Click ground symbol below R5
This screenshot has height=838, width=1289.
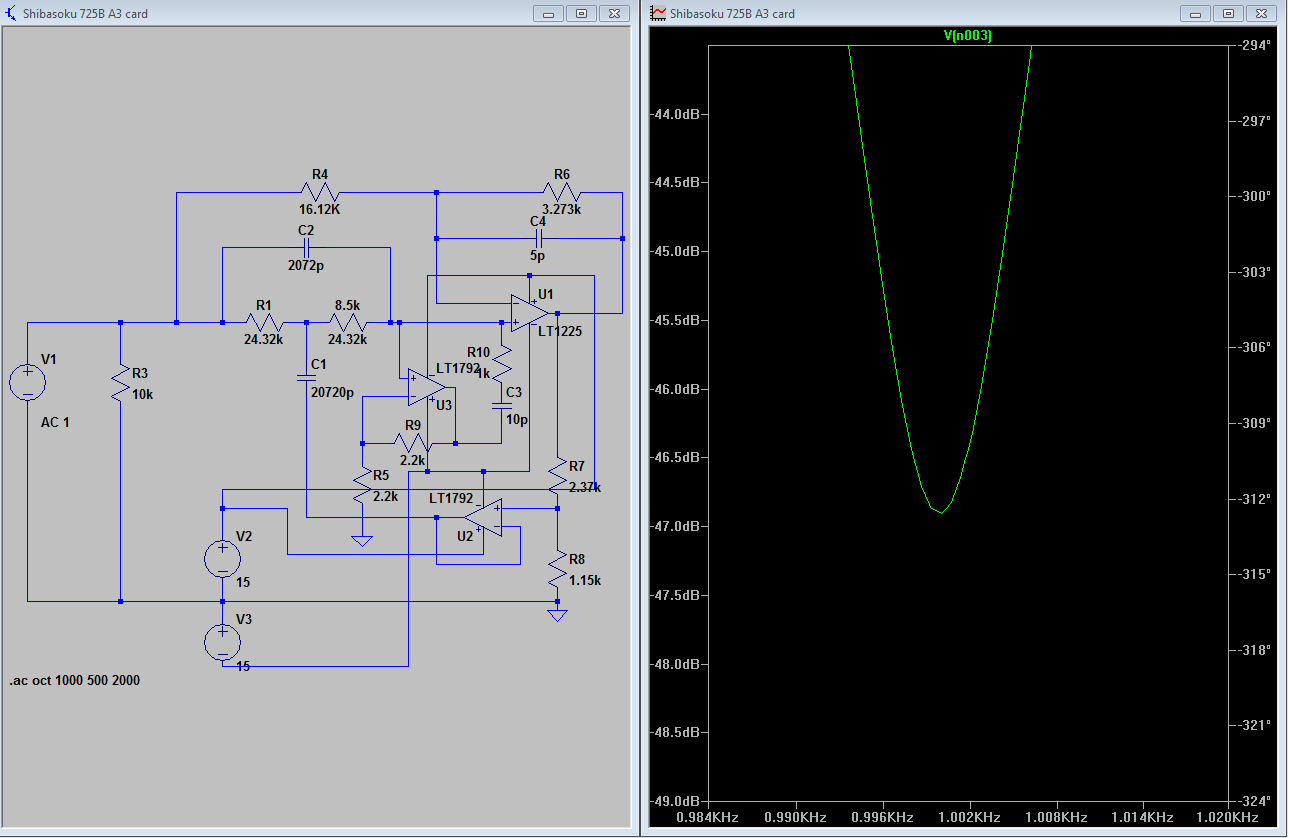pyautogui.click(x=362, y=541)
